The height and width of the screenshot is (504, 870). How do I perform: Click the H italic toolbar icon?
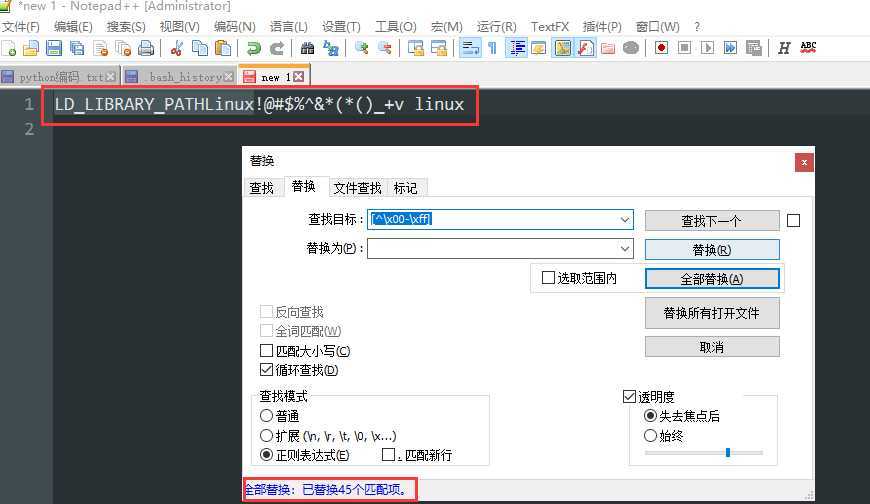click(x=783, y=48)
